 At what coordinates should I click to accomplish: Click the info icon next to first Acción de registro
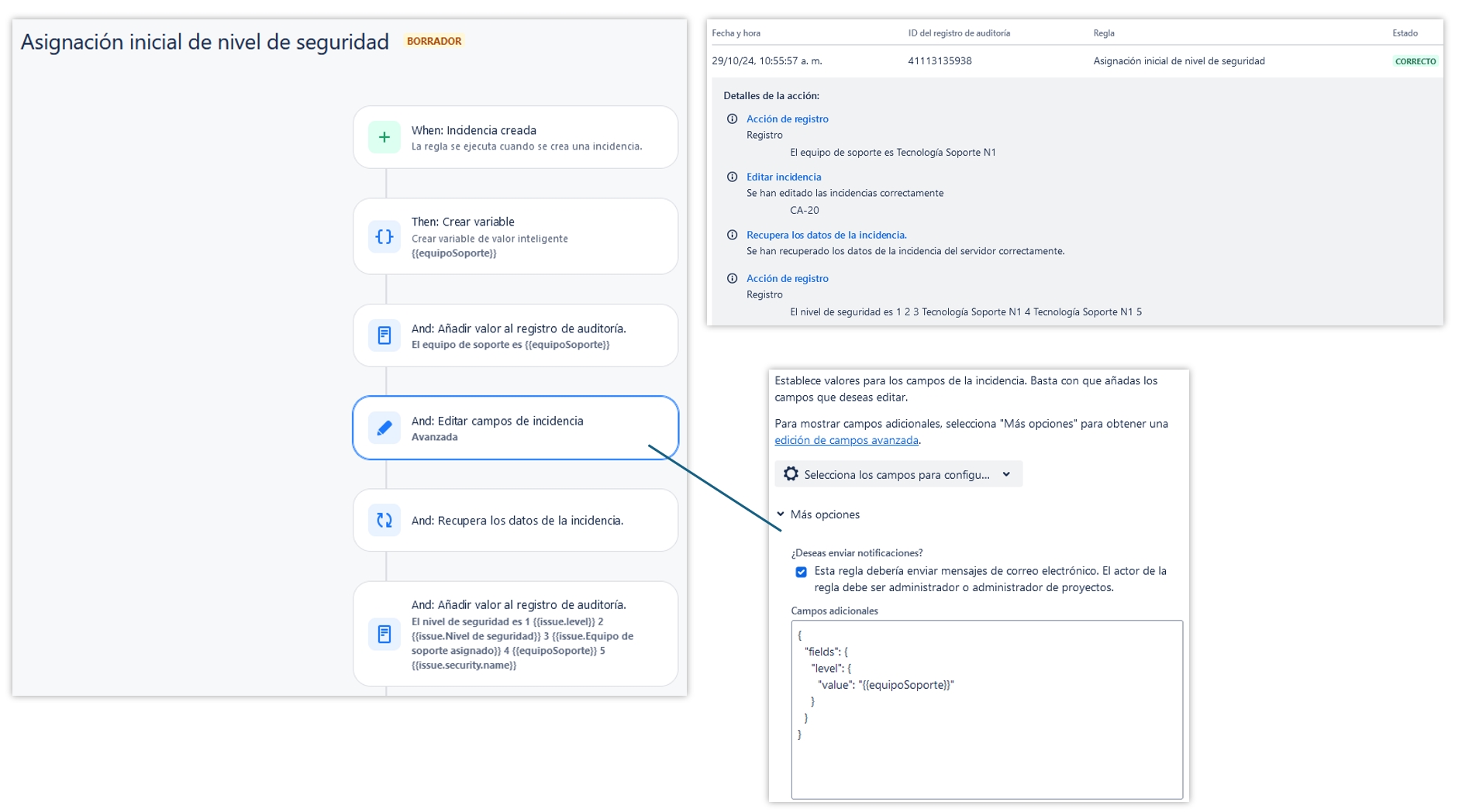click(x=732, y=119)
